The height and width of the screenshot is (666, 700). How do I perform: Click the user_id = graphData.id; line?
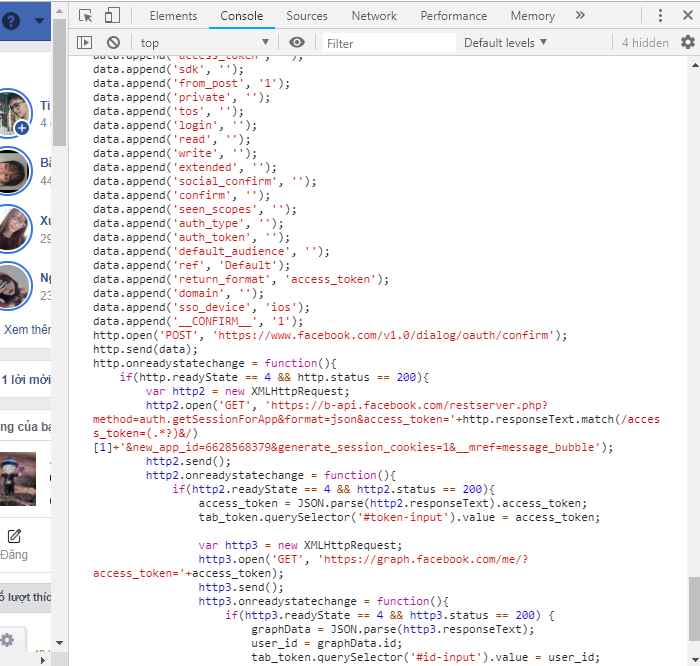tap(327, 643)
